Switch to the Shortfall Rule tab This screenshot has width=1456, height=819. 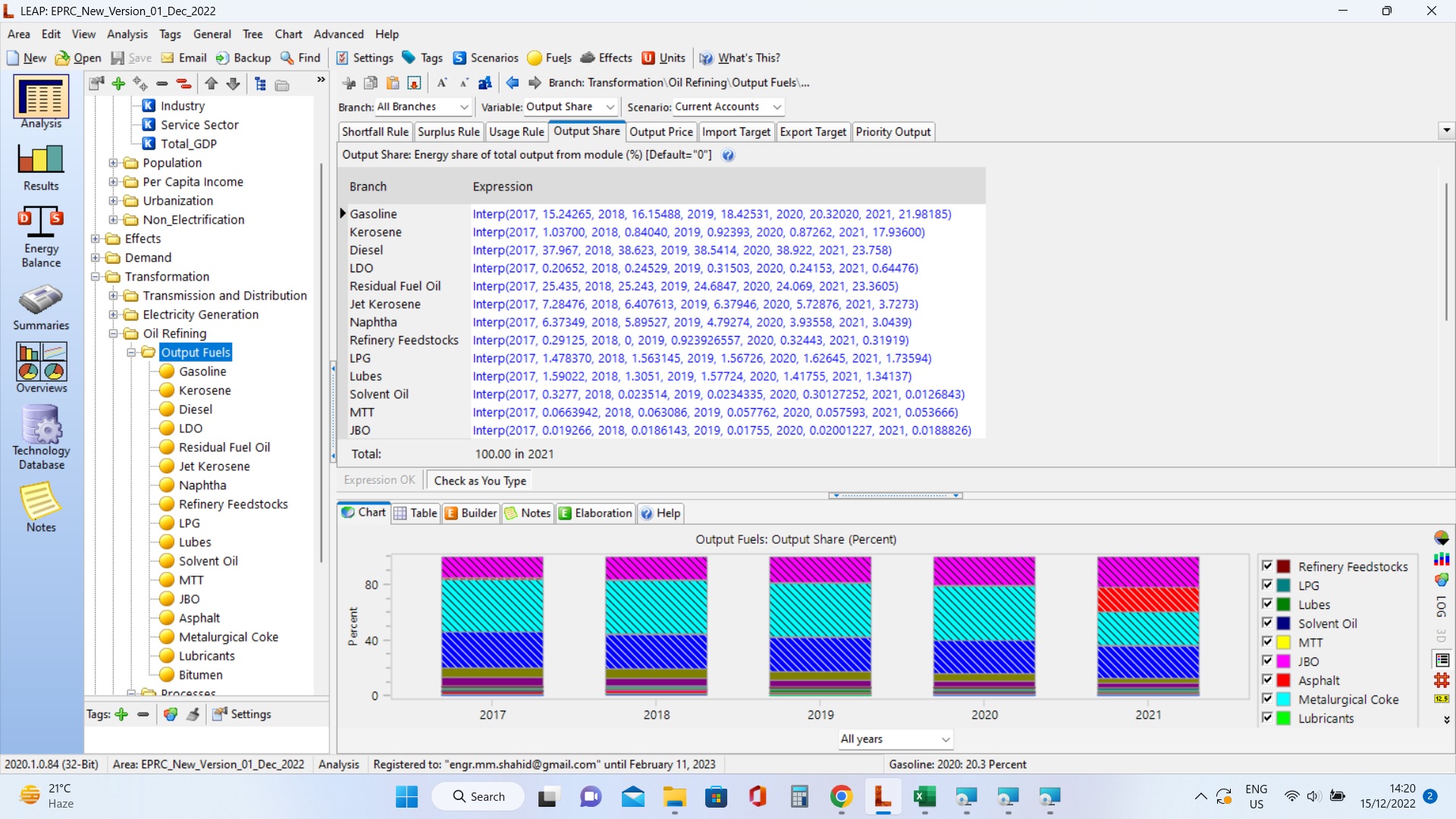375,132
